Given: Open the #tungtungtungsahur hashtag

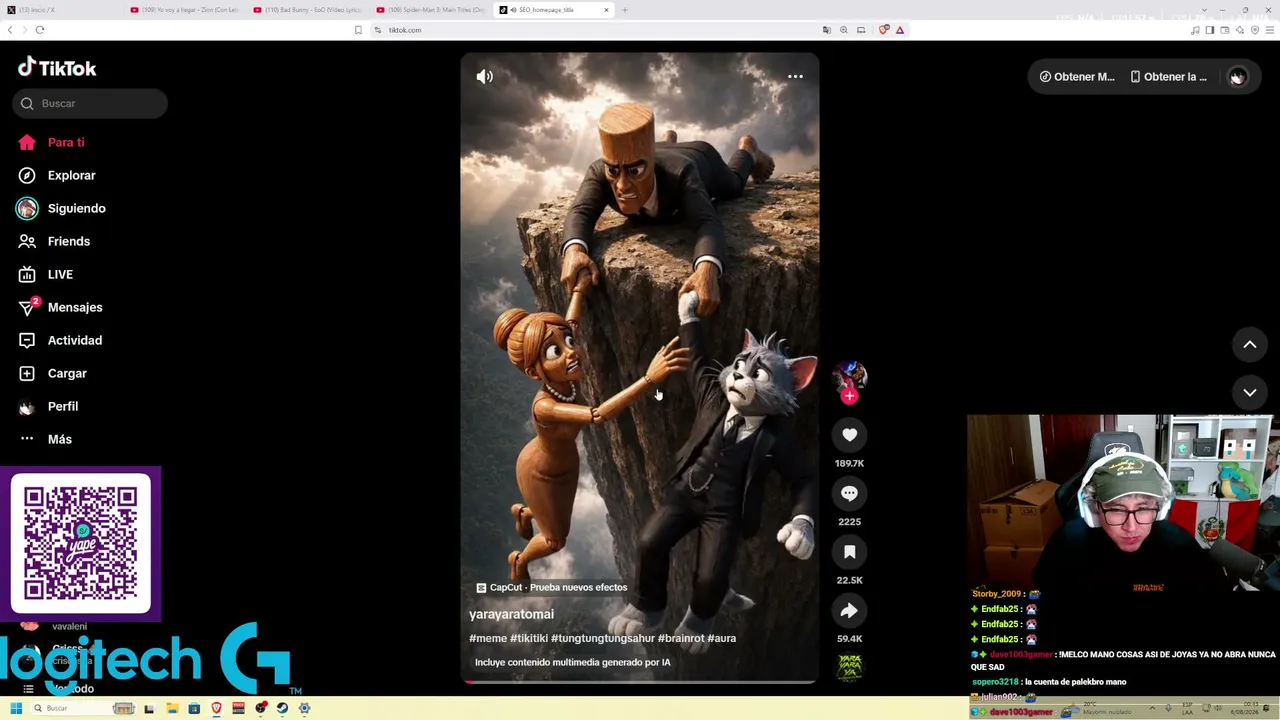Looking at the screenshot, I should 602,638.
